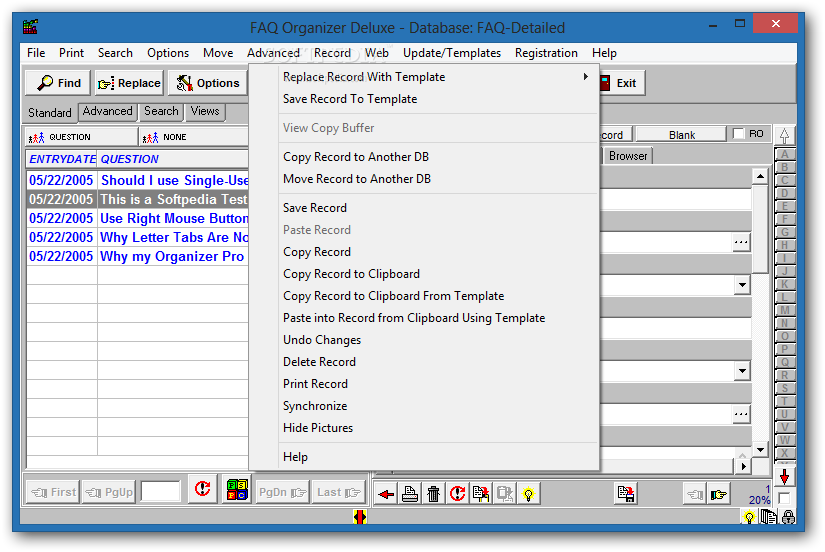Click the red refresh icon next to trash can
The image size is (825, 552).
click(457, 494)
